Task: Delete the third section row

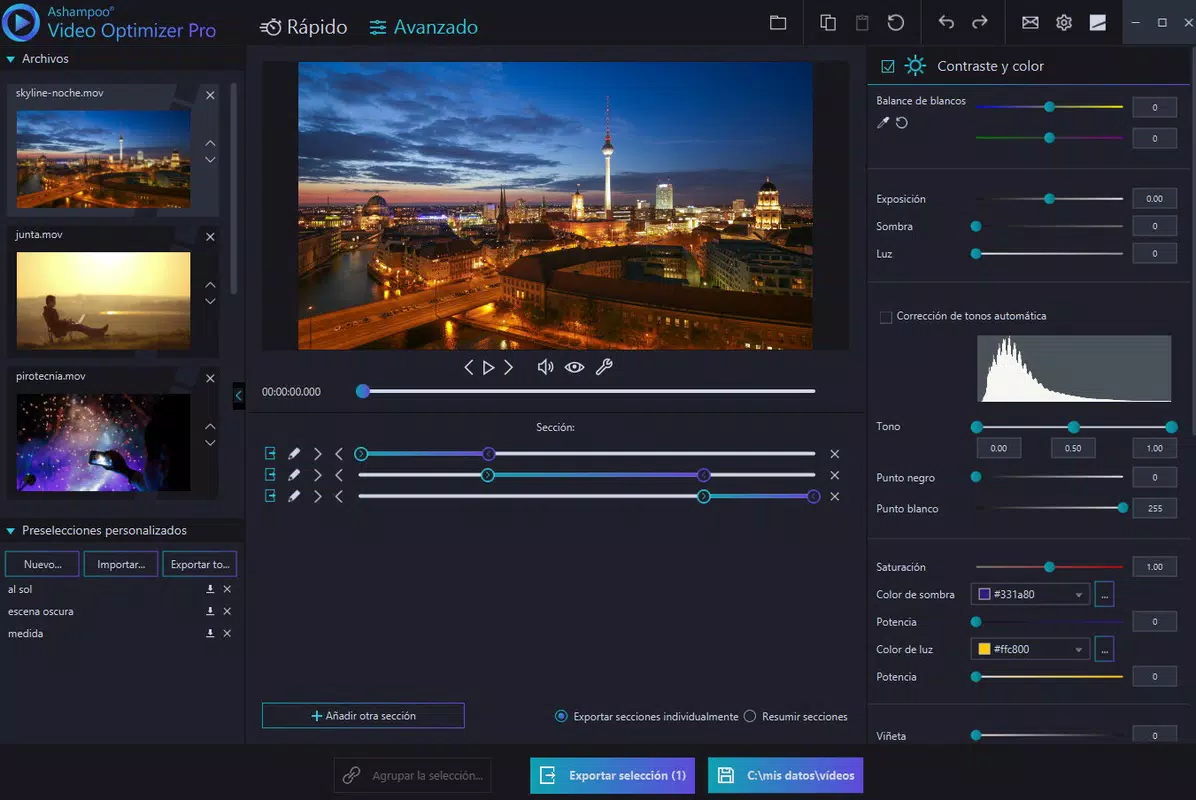Action: [834, 496]
